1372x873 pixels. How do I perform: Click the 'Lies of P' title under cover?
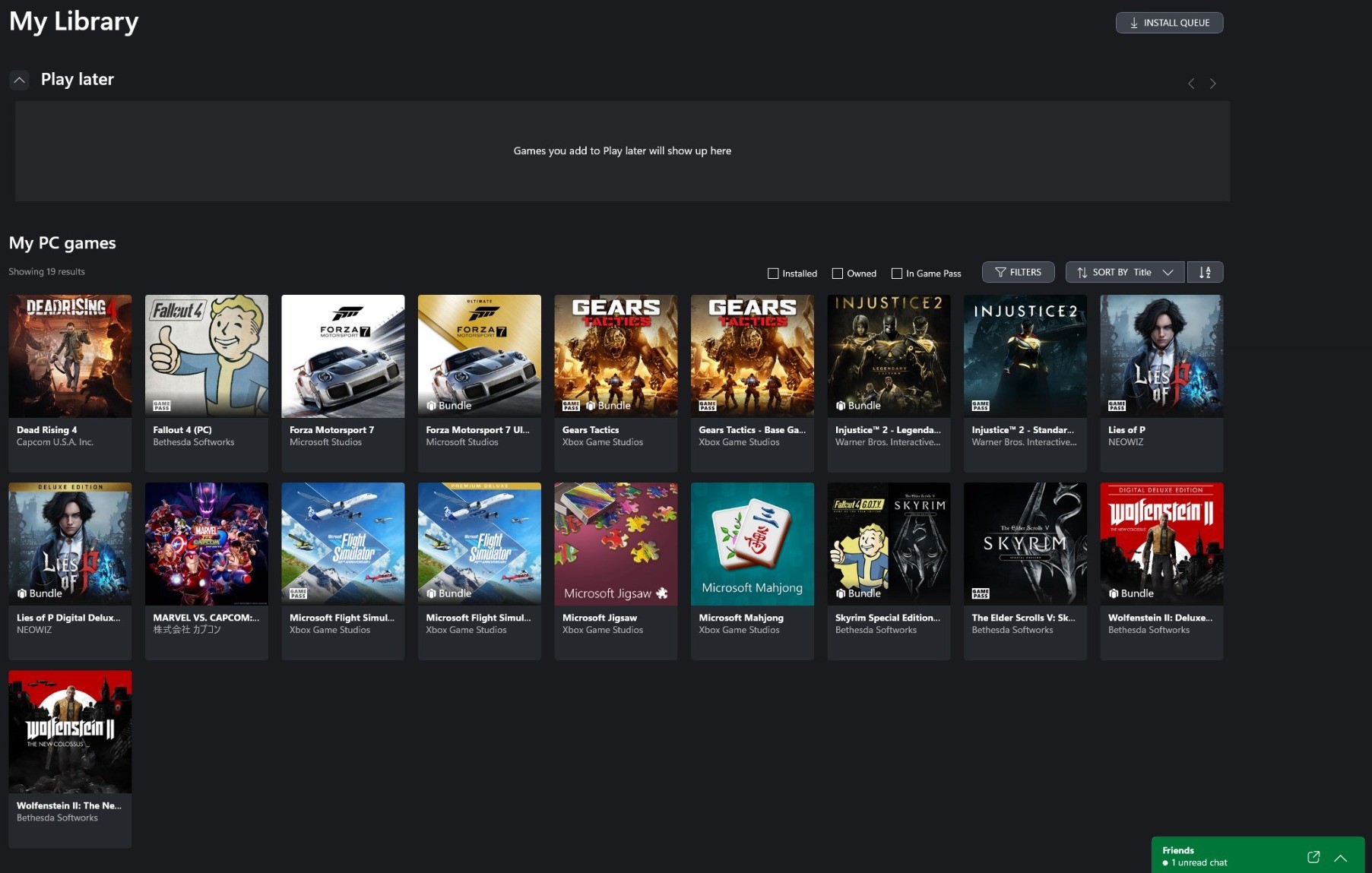(1126, 430)
